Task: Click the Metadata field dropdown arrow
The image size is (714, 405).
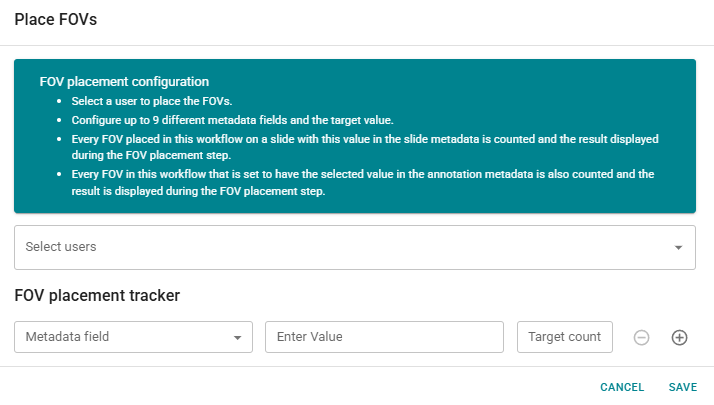Action: [x=237, y=338]
